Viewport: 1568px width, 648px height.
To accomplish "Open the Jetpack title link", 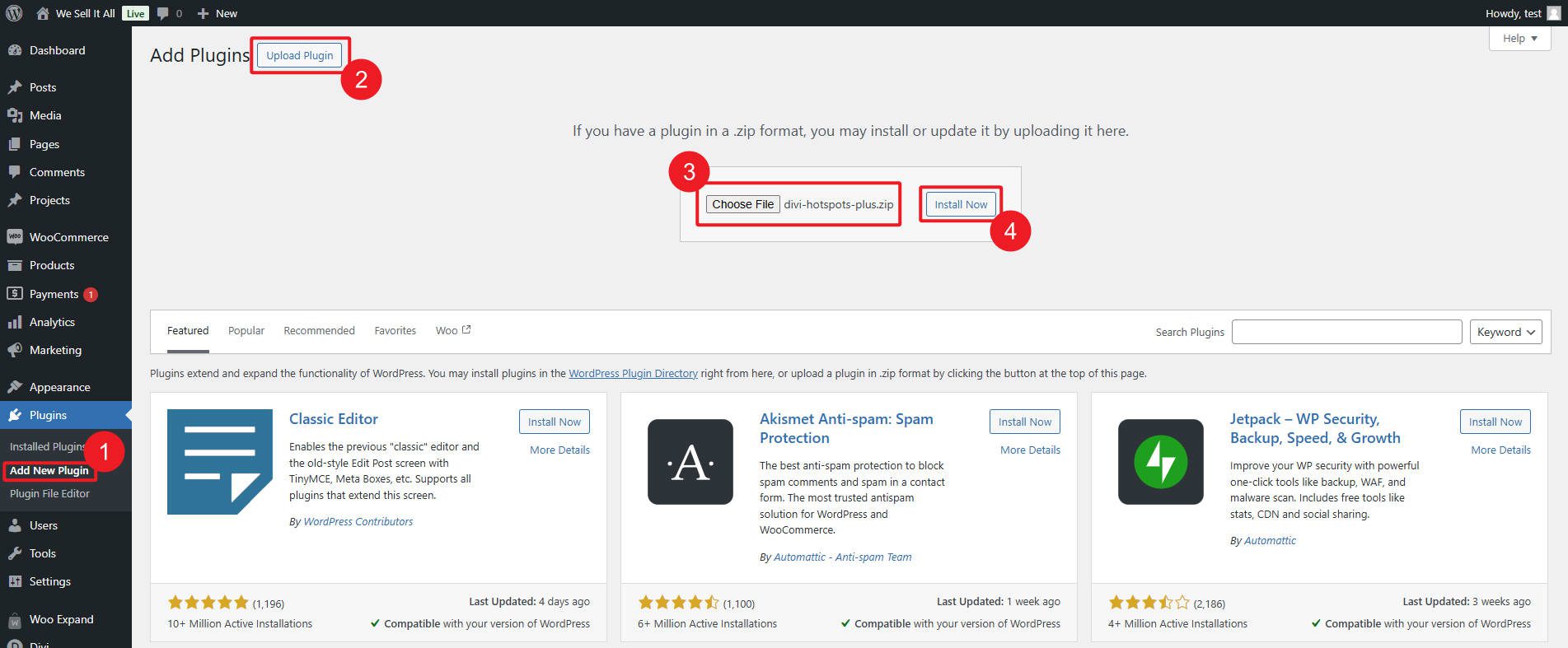I will coord(1315,428).
